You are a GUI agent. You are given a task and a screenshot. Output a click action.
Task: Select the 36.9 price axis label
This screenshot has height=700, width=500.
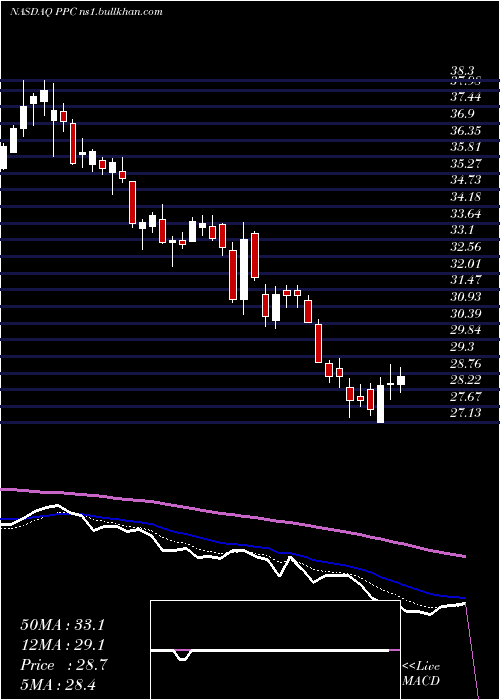[462, 114]
